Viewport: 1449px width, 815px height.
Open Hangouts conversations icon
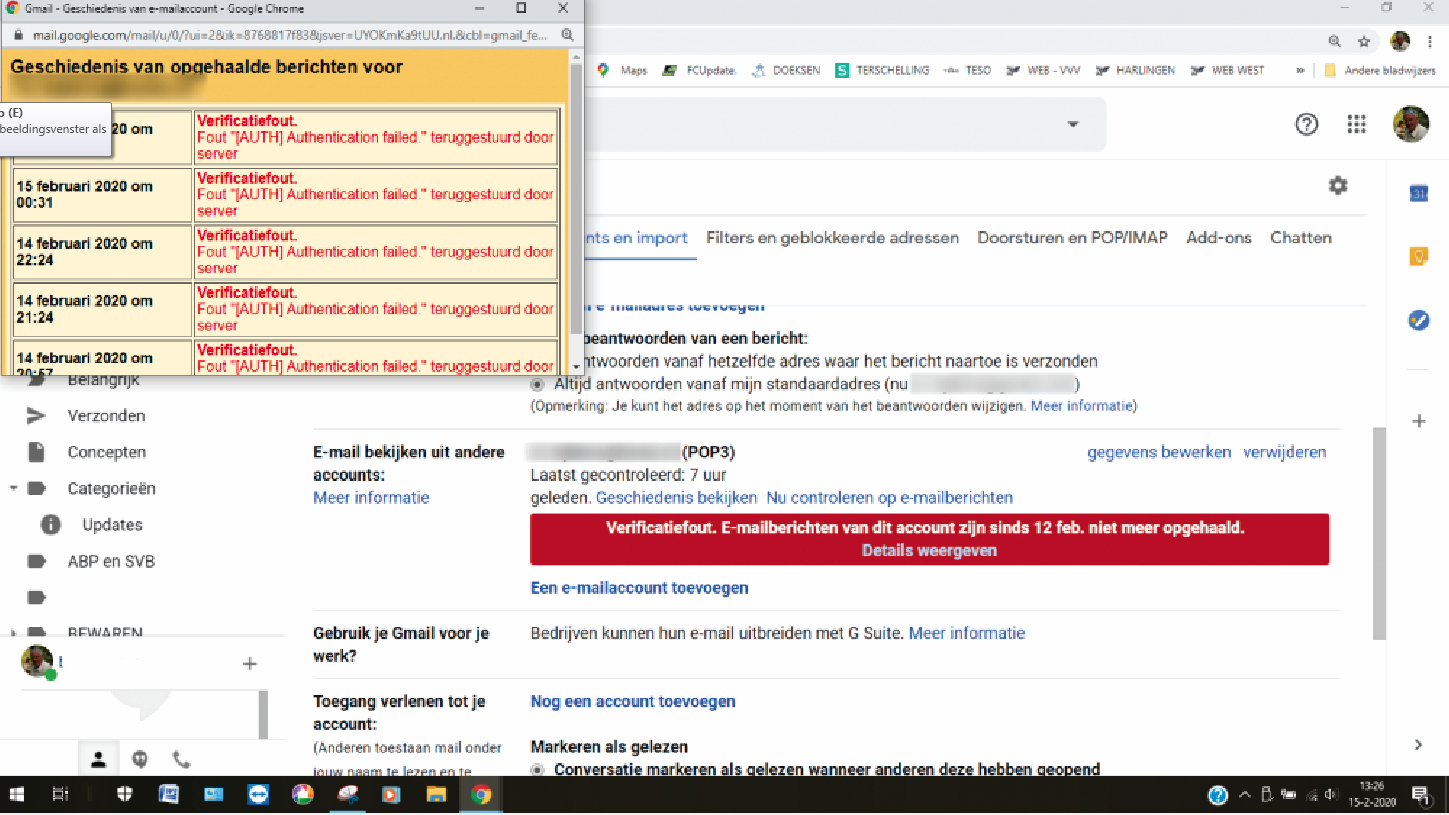(x=140, y=760)
